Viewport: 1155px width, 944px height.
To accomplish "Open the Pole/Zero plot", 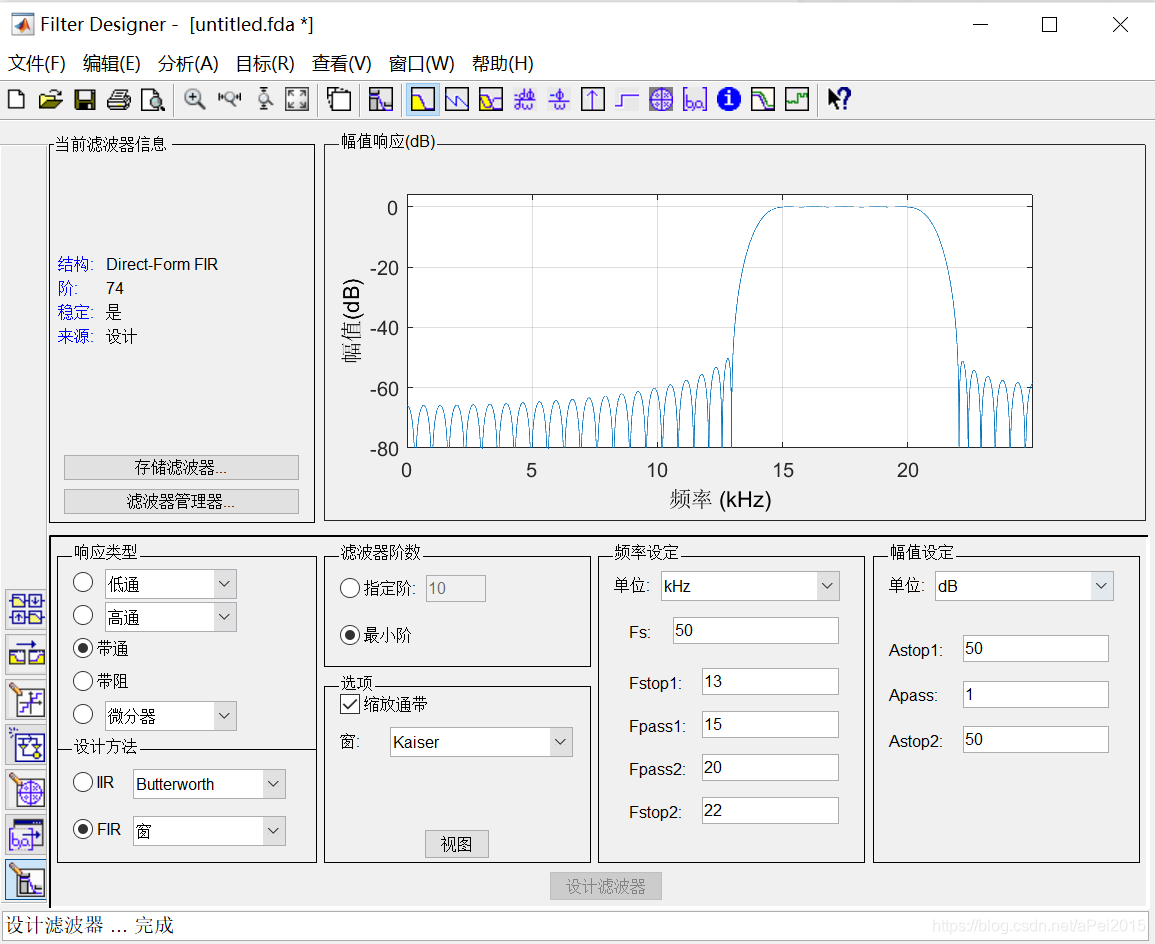I will [661, 99].
